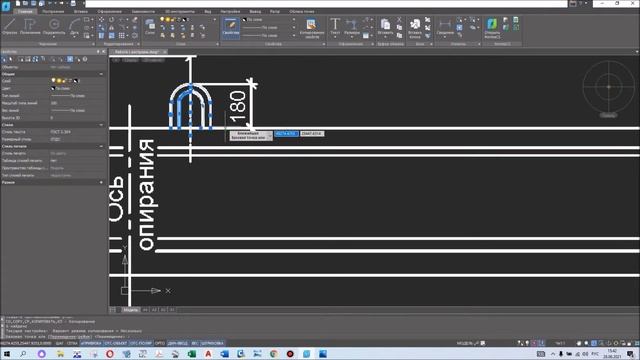Open the linetype dropdown in the properties ribbon group

pyautogui.click(x=294, y=27)
